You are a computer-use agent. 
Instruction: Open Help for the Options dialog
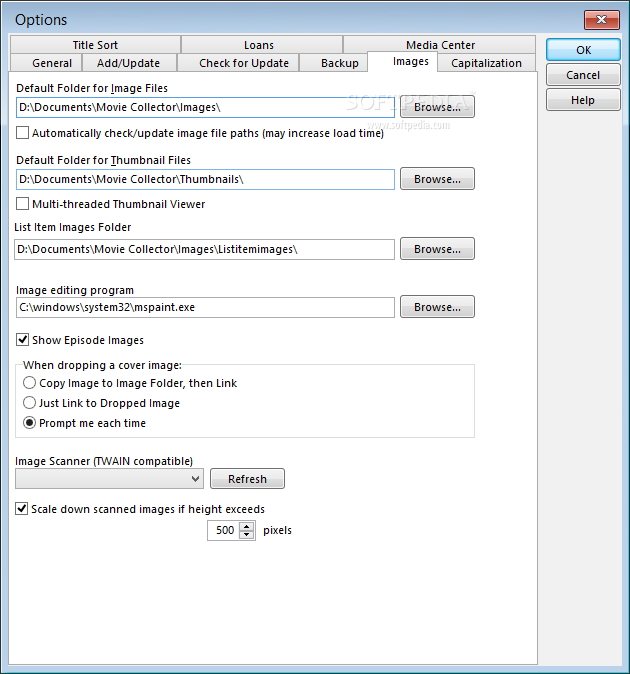pos(583,100)
